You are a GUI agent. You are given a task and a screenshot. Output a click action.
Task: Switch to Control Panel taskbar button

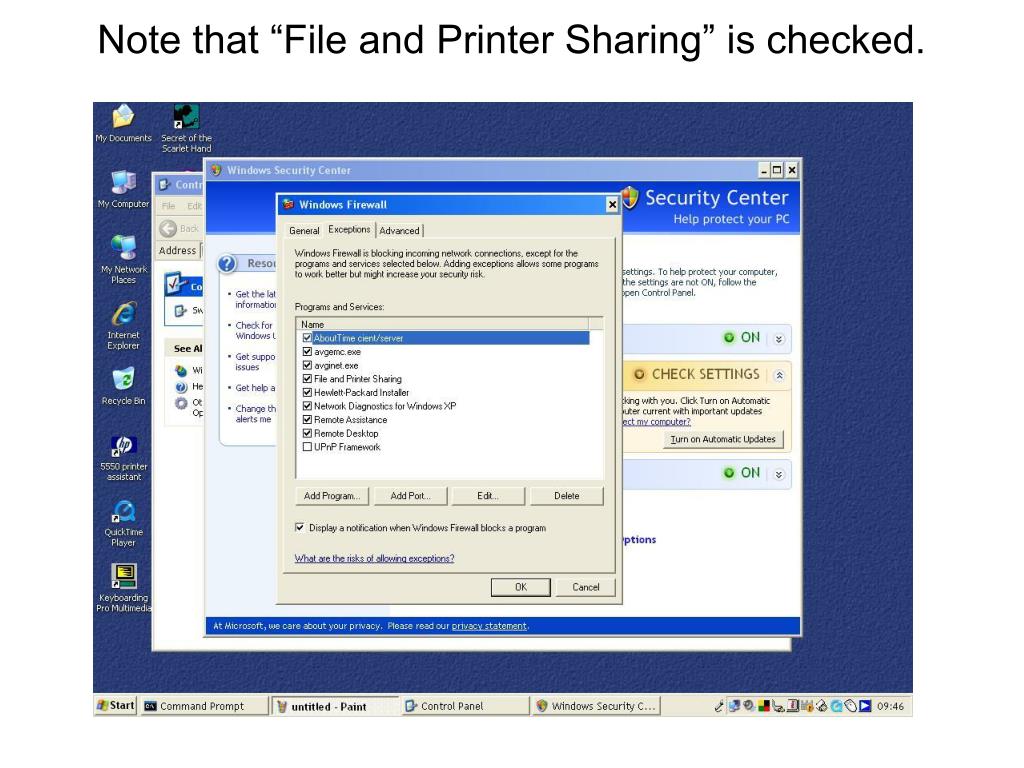coord(464,706)
